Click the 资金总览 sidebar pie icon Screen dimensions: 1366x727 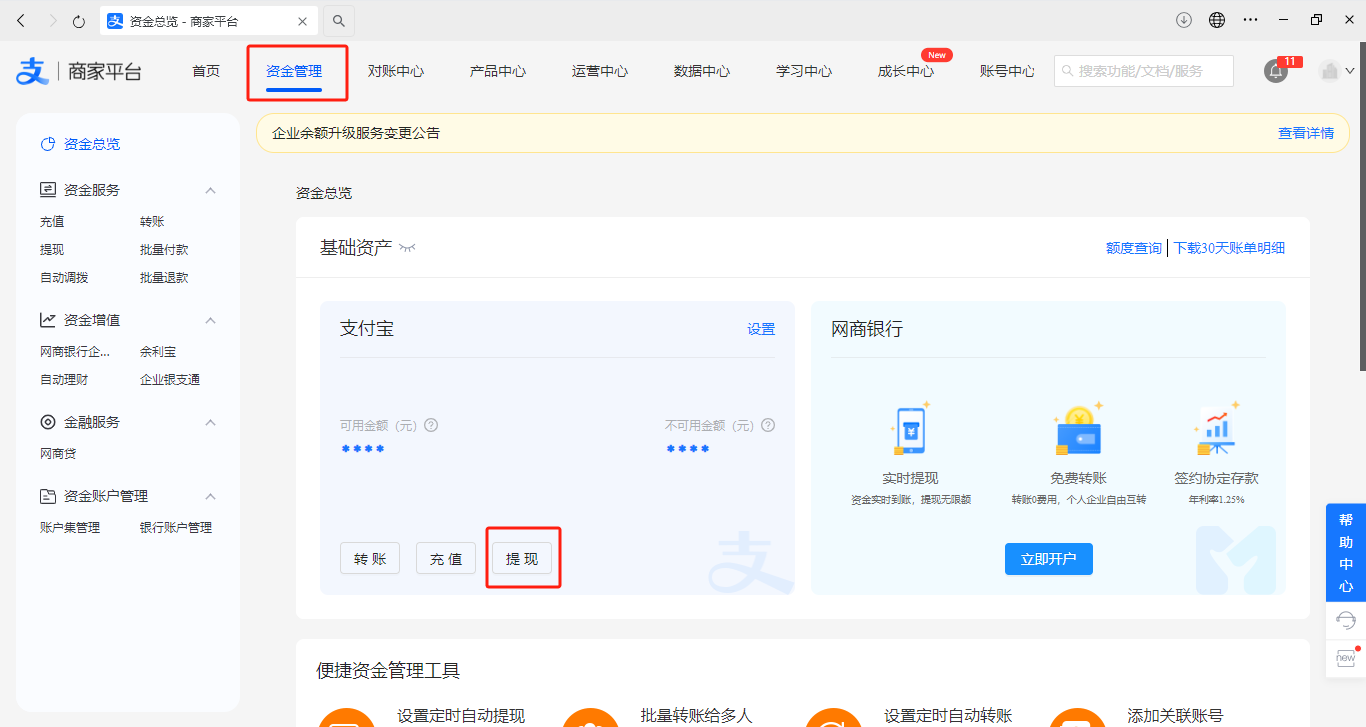(47, 144)
